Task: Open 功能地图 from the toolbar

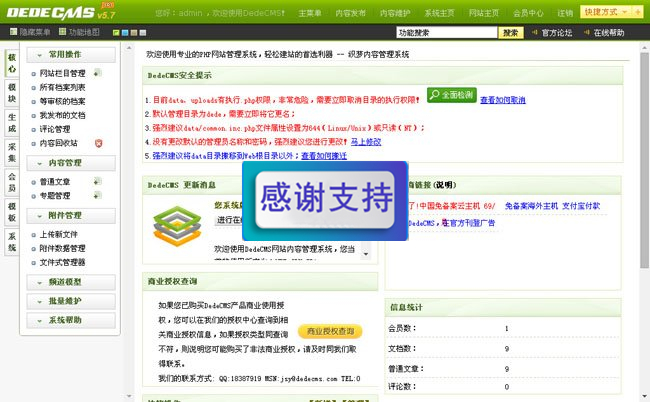Action: [x=79, y=32]
